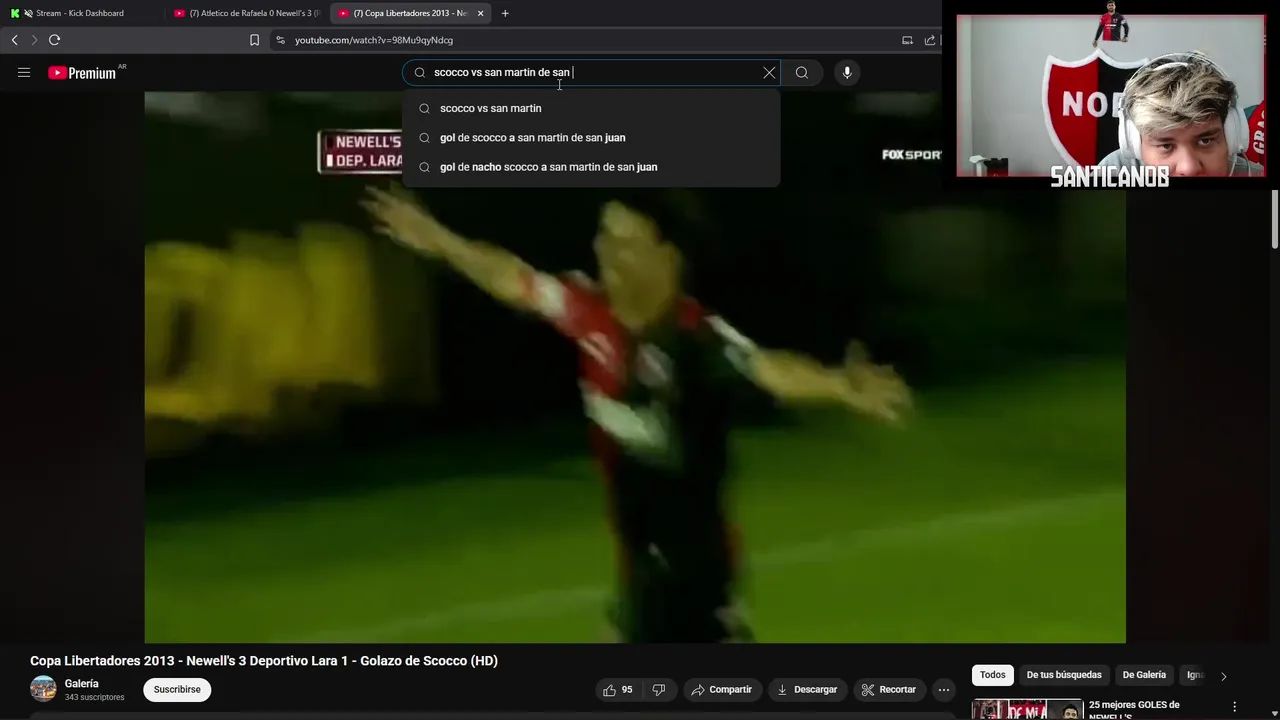Click browser back arrow
Image resolution: width=1280 pixels, height=720 pixels.
(14, 40)
